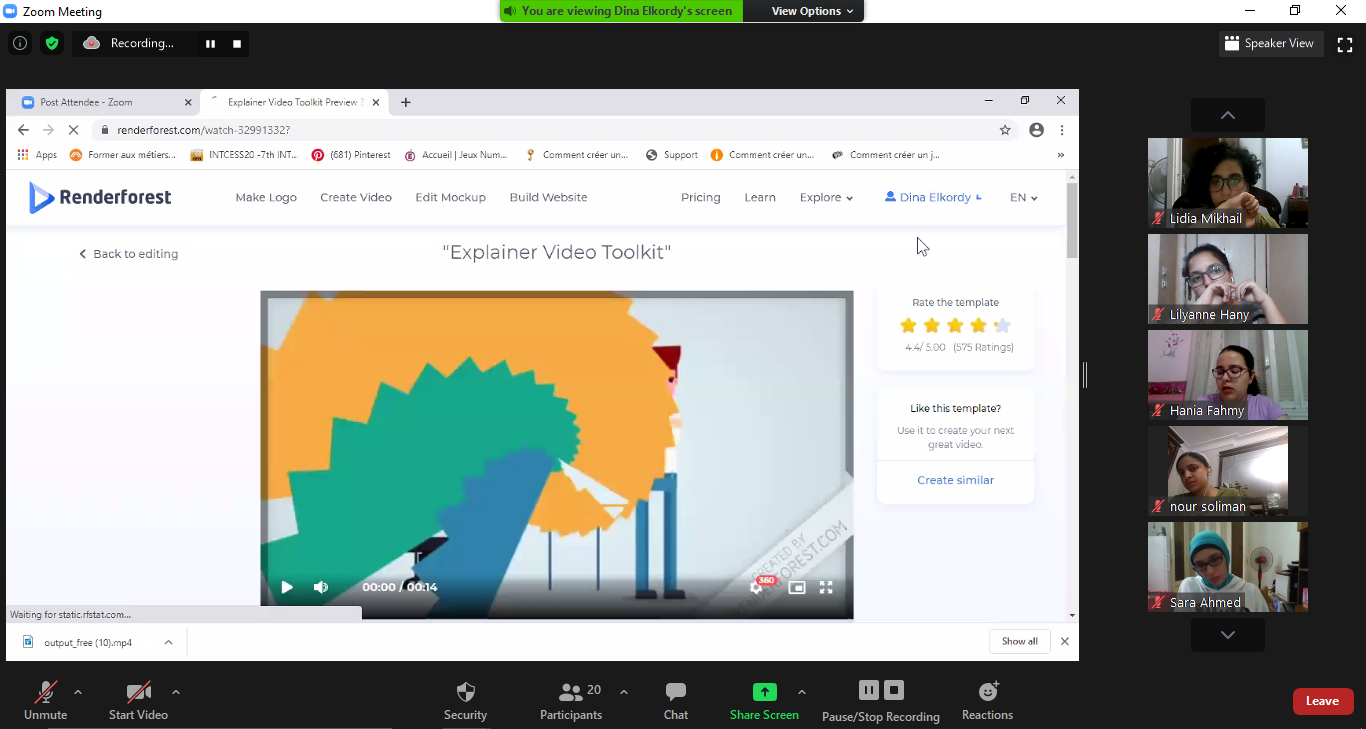Image resolution: width=1366 pixels, height=729 pixels.
Task: Open the Reactions emoji menu
Action: (x=988, y=692)
